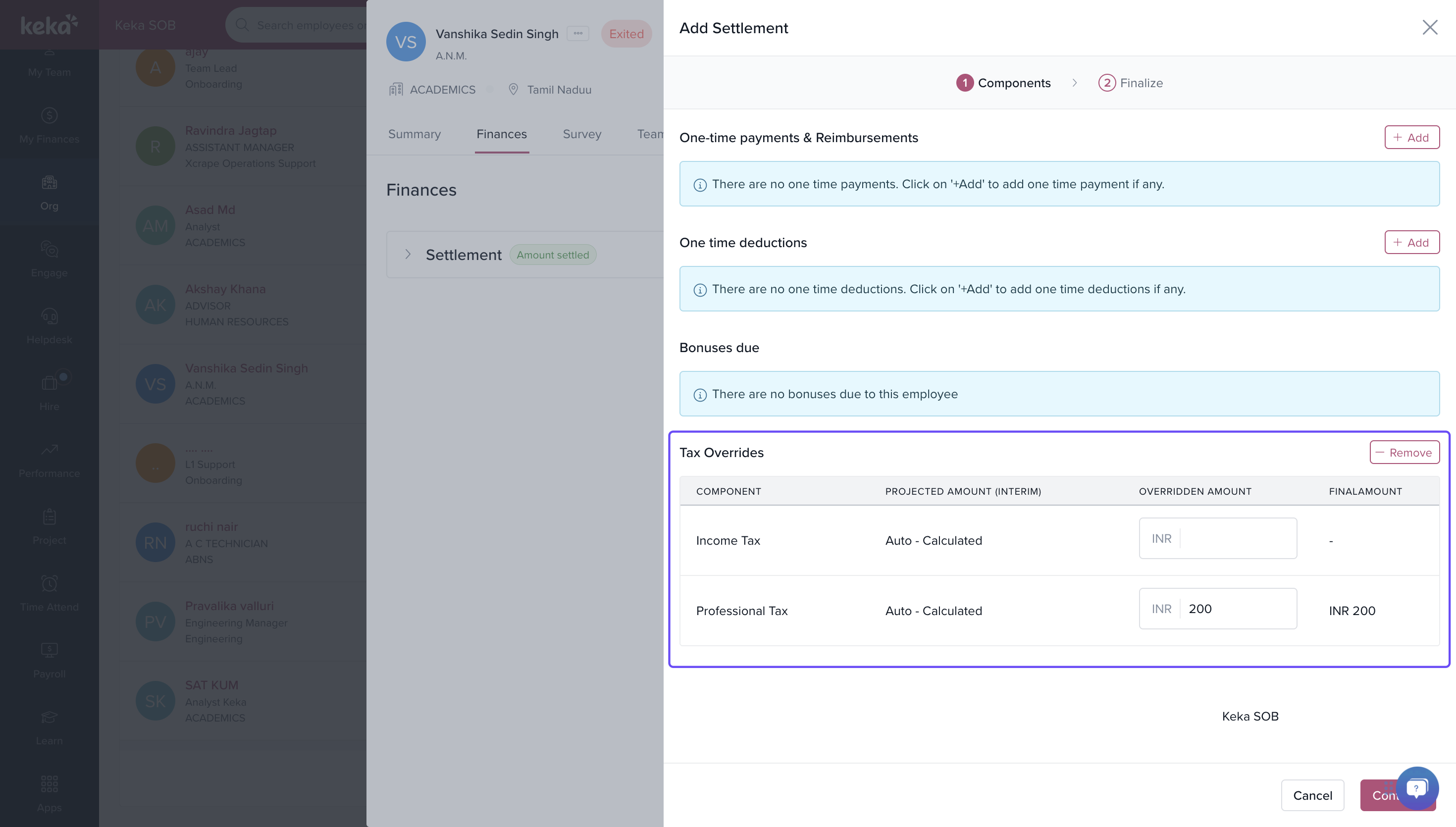Open Performance in the sidebar
The height and width of the screenshot is (827, 1456).
point(50,461)
